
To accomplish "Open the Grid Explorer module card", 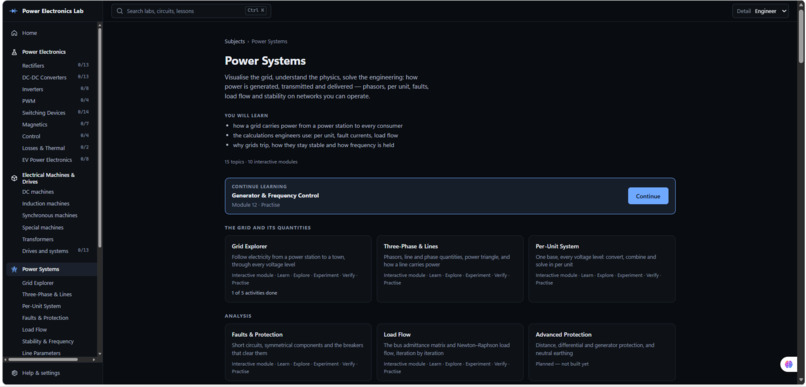I will point(298,269).
